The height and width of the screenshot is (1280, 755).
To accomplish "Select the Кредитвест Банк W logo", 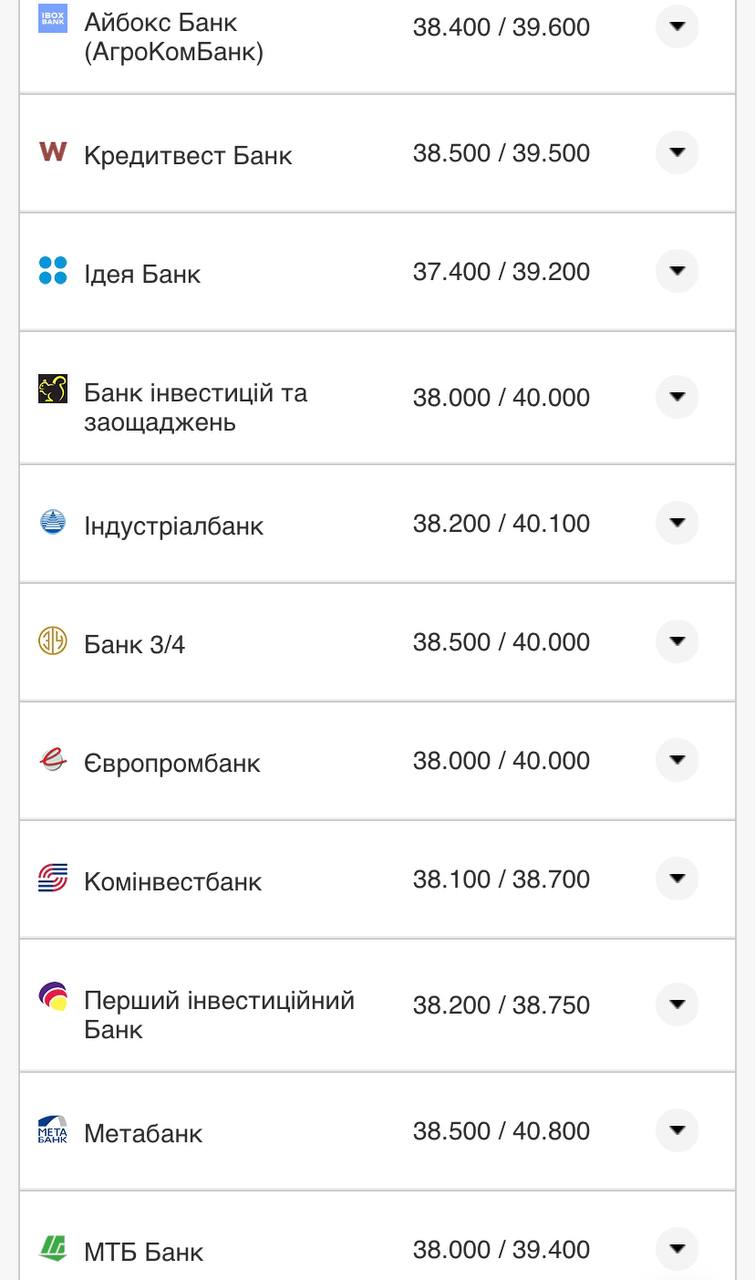I will coord(52,153).
